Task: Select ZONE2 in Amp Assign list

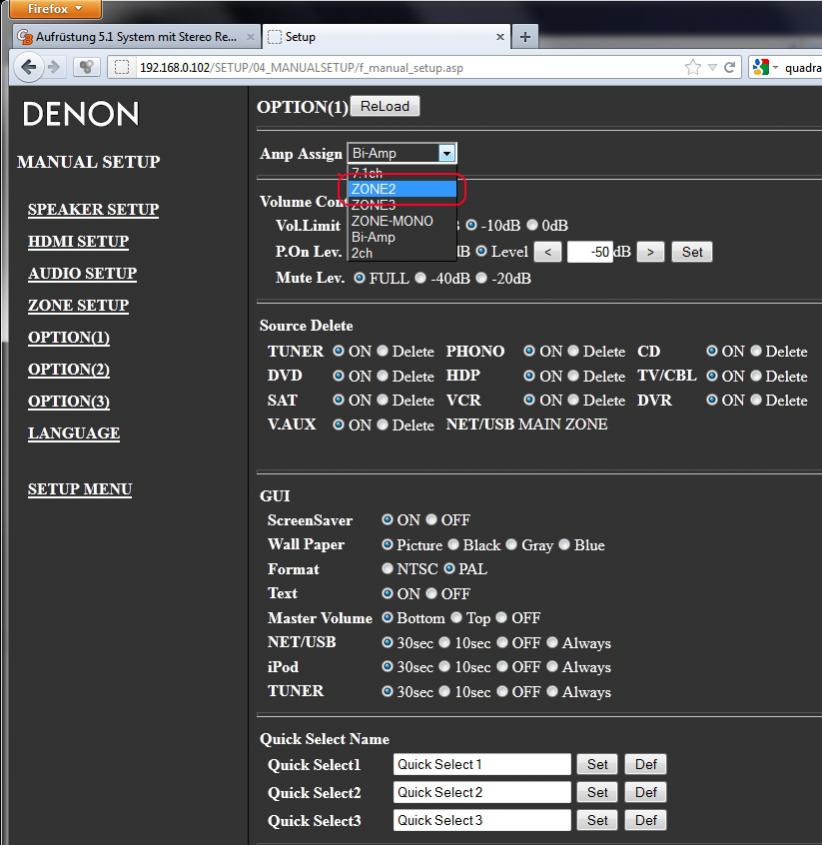Action: point(402,189)
